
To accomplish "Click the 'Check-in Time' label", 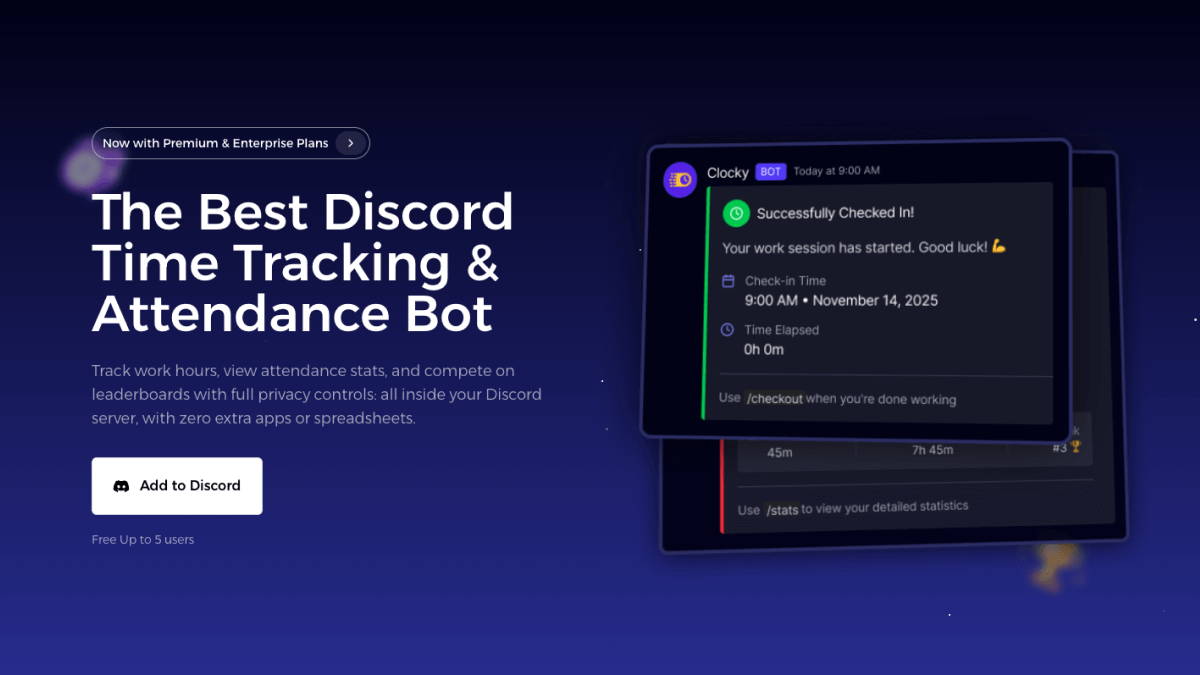I will click(x=785, y=281).
